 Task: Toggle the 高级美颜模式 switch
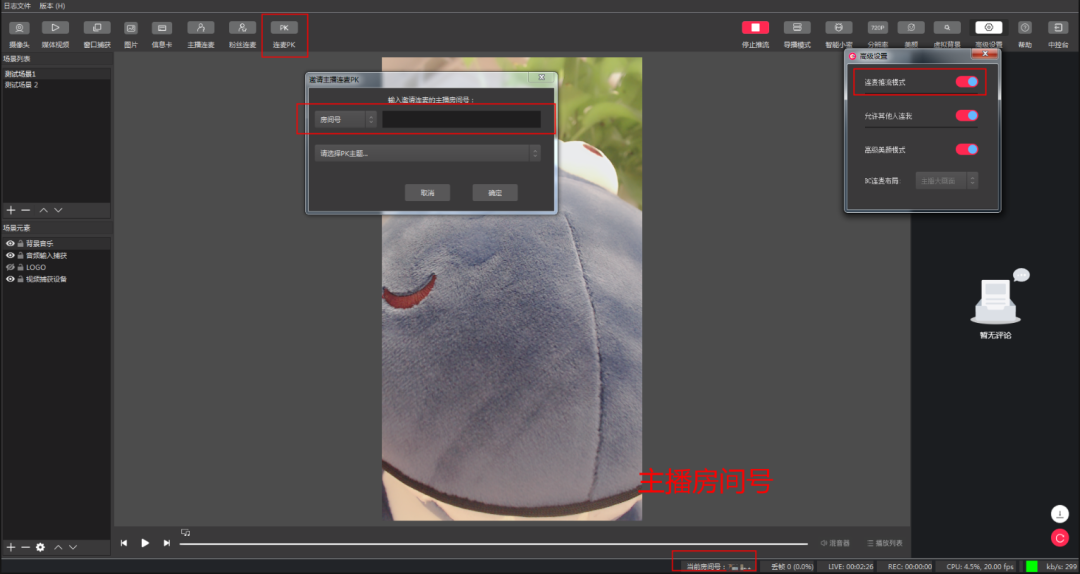[966, 150]
